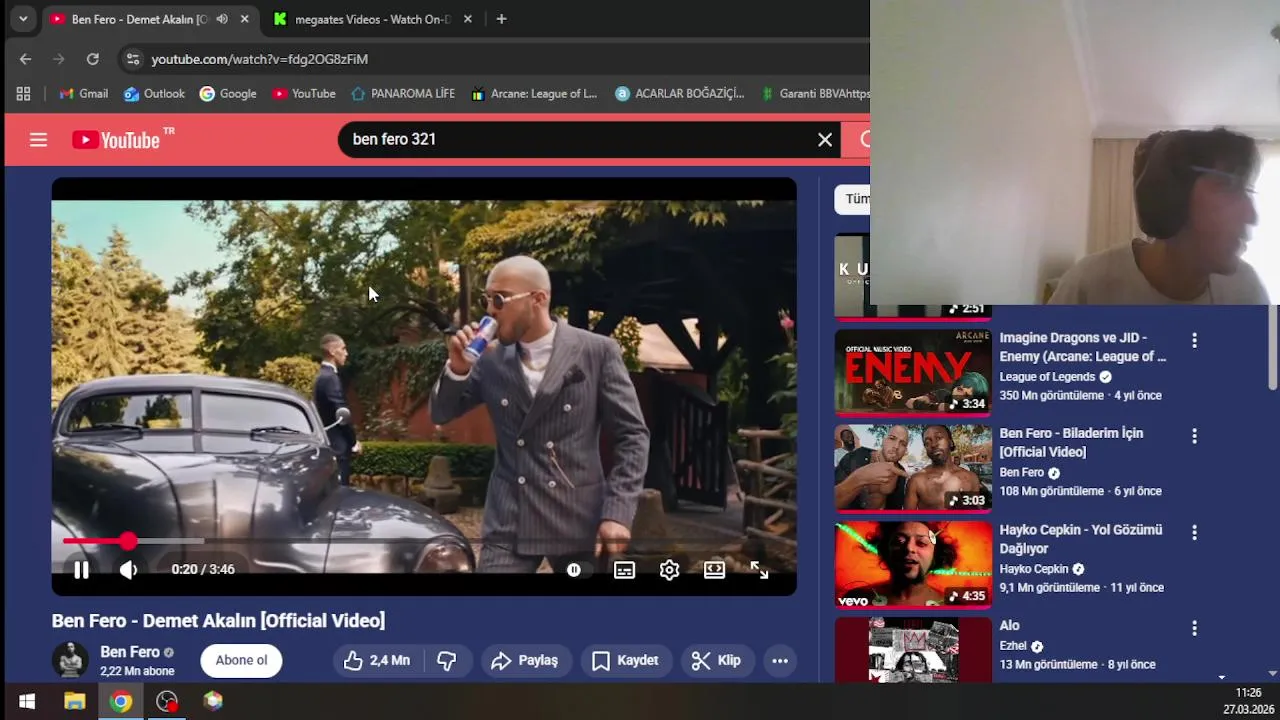This screenshot has width=1280, height=720.
Task: Open the Biladerim İçin video thumbnail
Action: click(913, 468)
